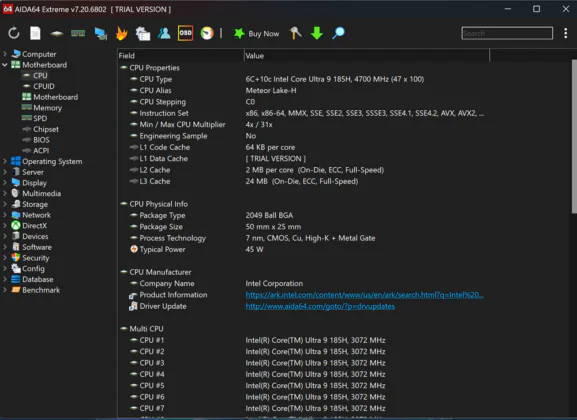Click the Devices category icon
This screenshot has height=420, width=577.
point(15,236)
